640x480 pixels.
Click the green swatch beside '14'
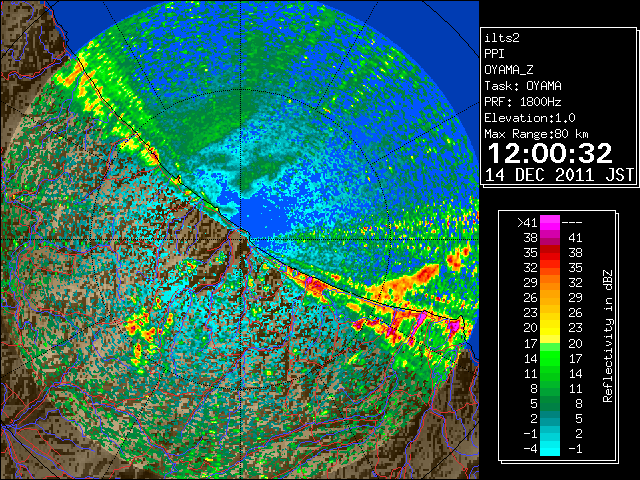coord(550,358)
